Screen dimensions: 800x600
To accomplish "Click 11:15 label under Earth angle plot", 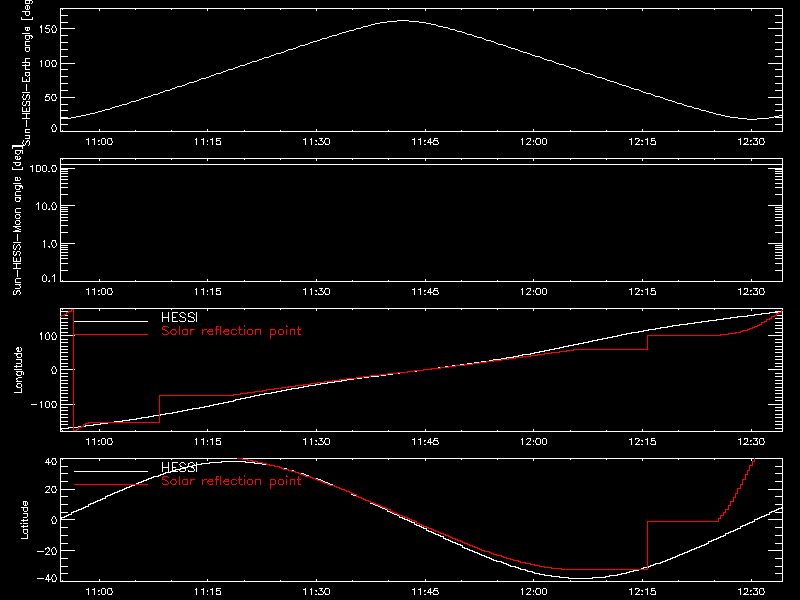I will [208, 142].
